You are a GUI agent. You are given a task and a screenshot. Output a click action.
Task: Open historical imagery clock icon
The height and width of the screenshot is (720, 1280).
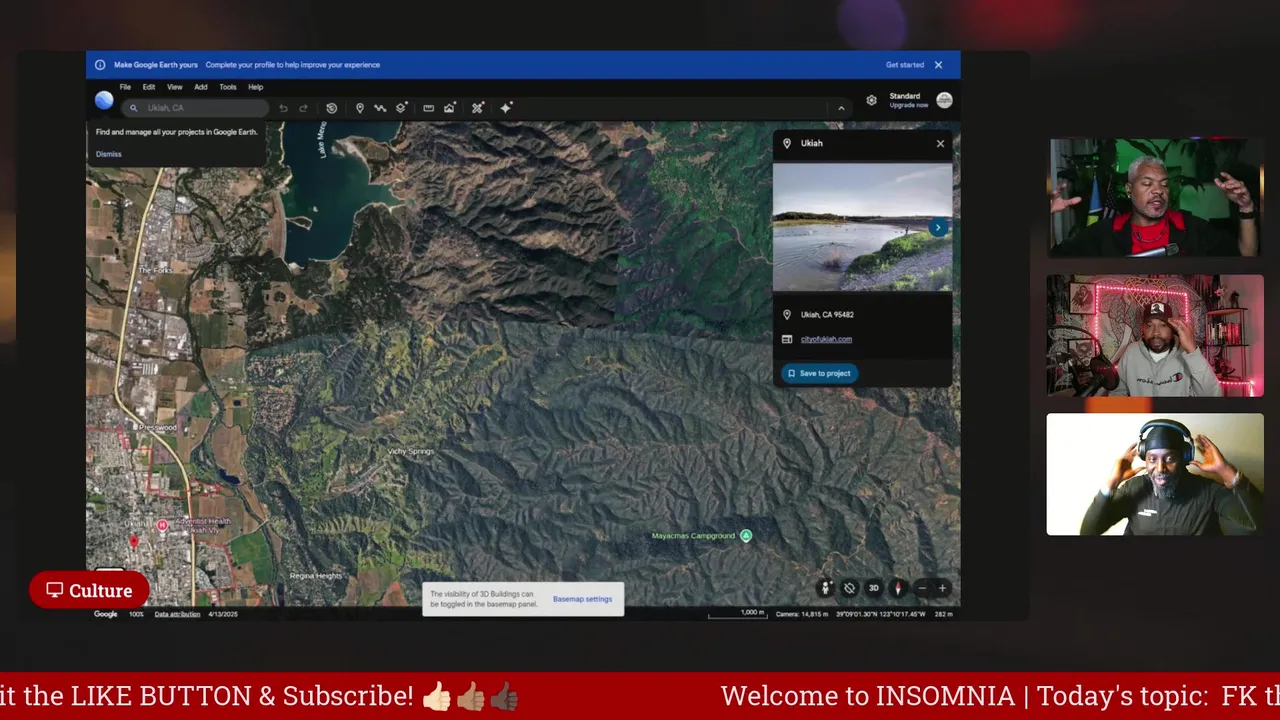click(331, 108)
